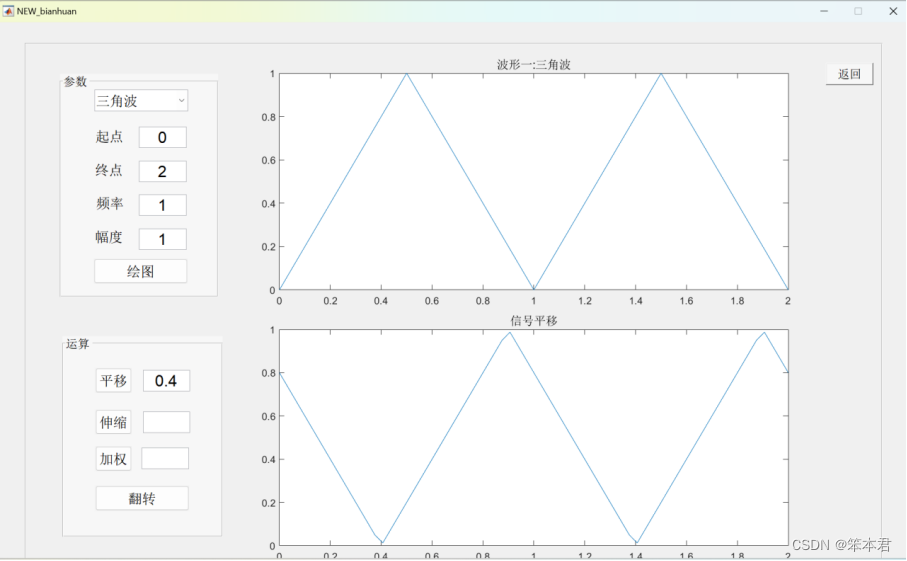The image size is (907, 561).
Task: Click the 翻转 flip button
Action: pos(142,499)
